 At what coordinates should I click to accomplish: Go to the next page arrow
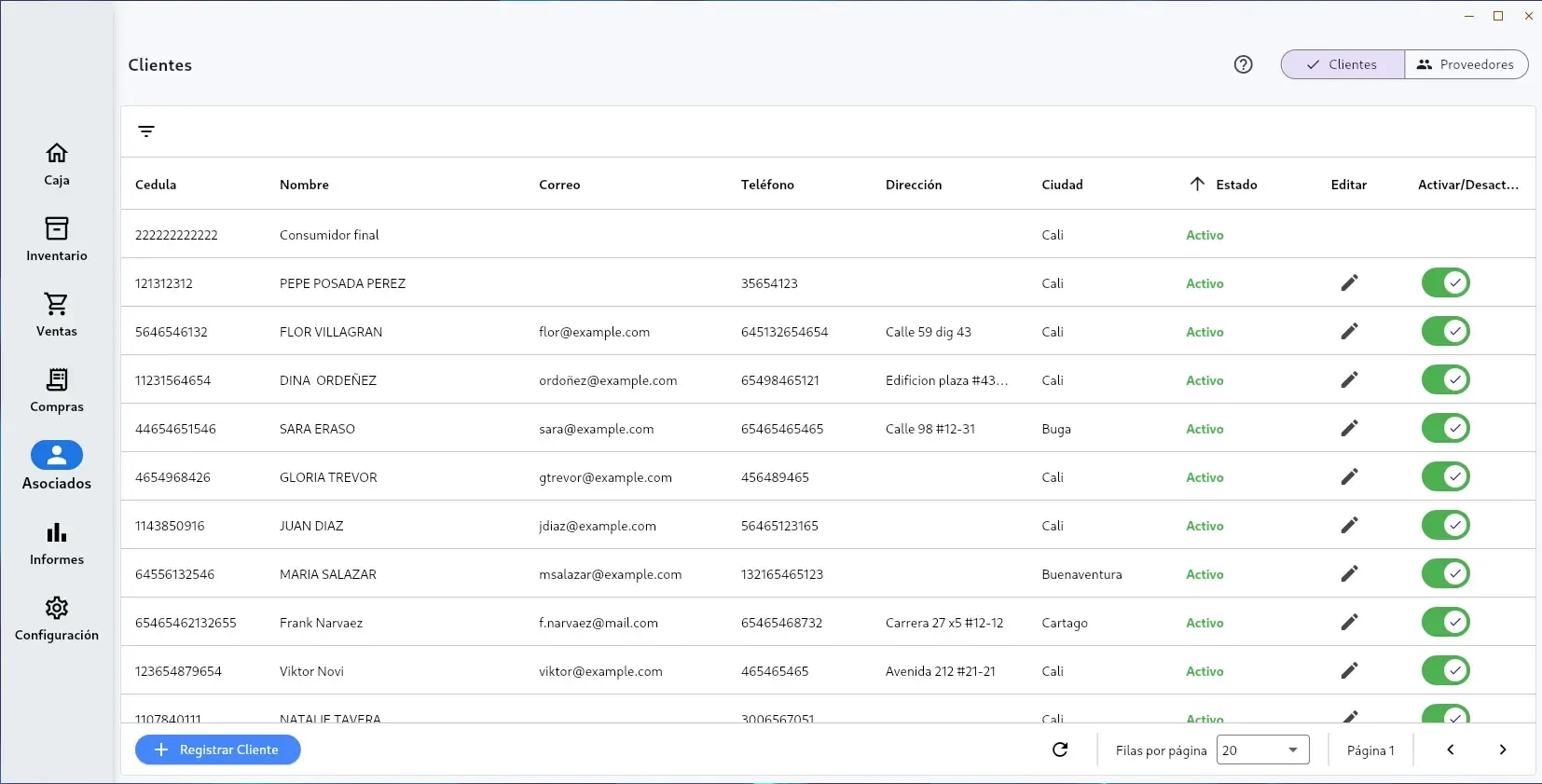(x=1503, y=750)
